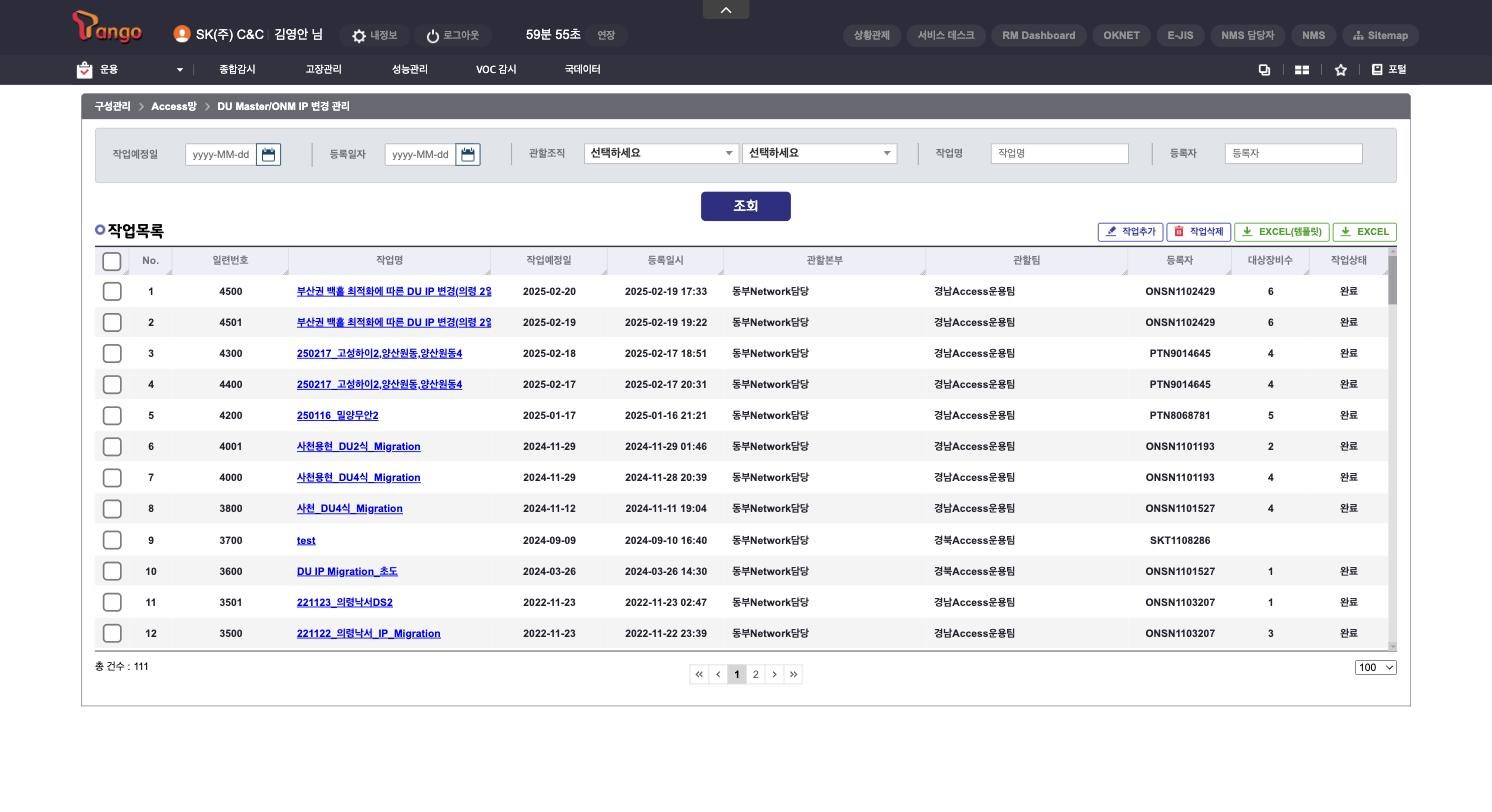Screen dimensions: 1492x812
Task: Open the 작업예정일 calendar picker
Action: (268, 154)
